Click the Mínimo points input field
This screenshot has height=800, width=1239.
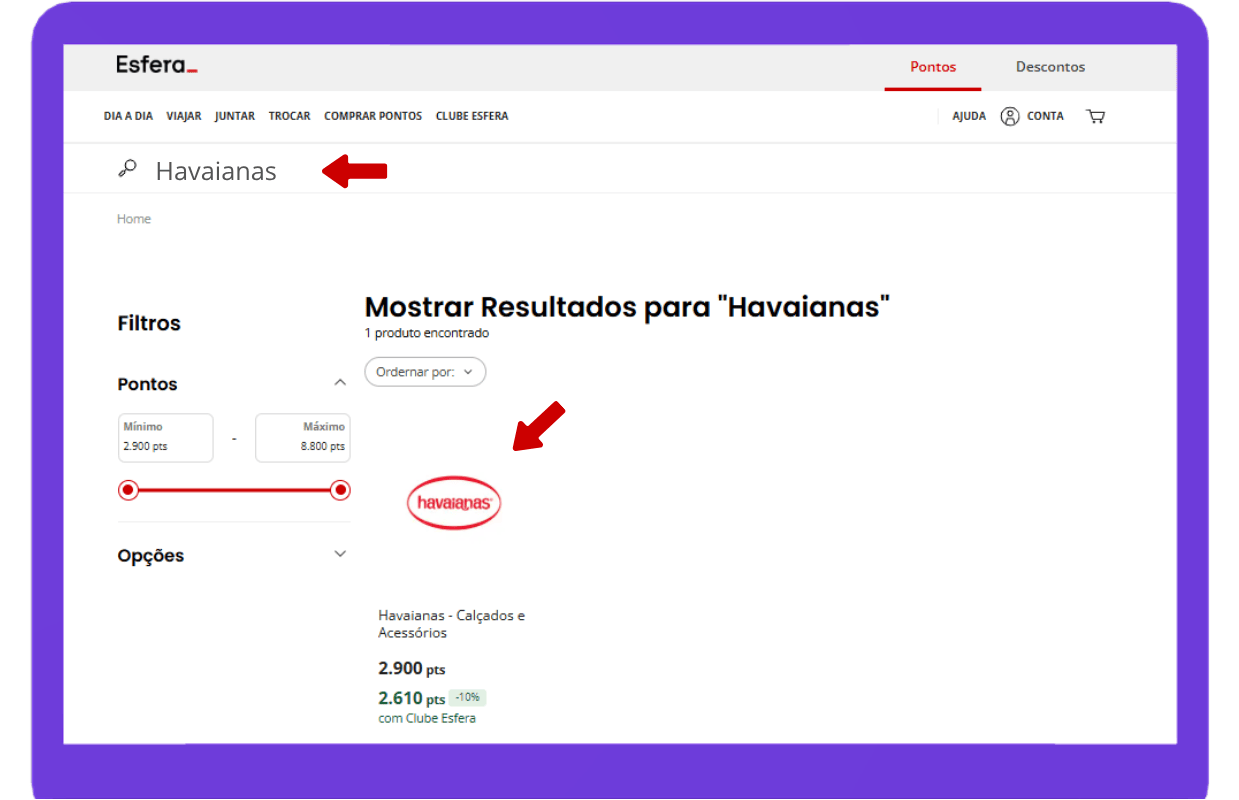165,438
